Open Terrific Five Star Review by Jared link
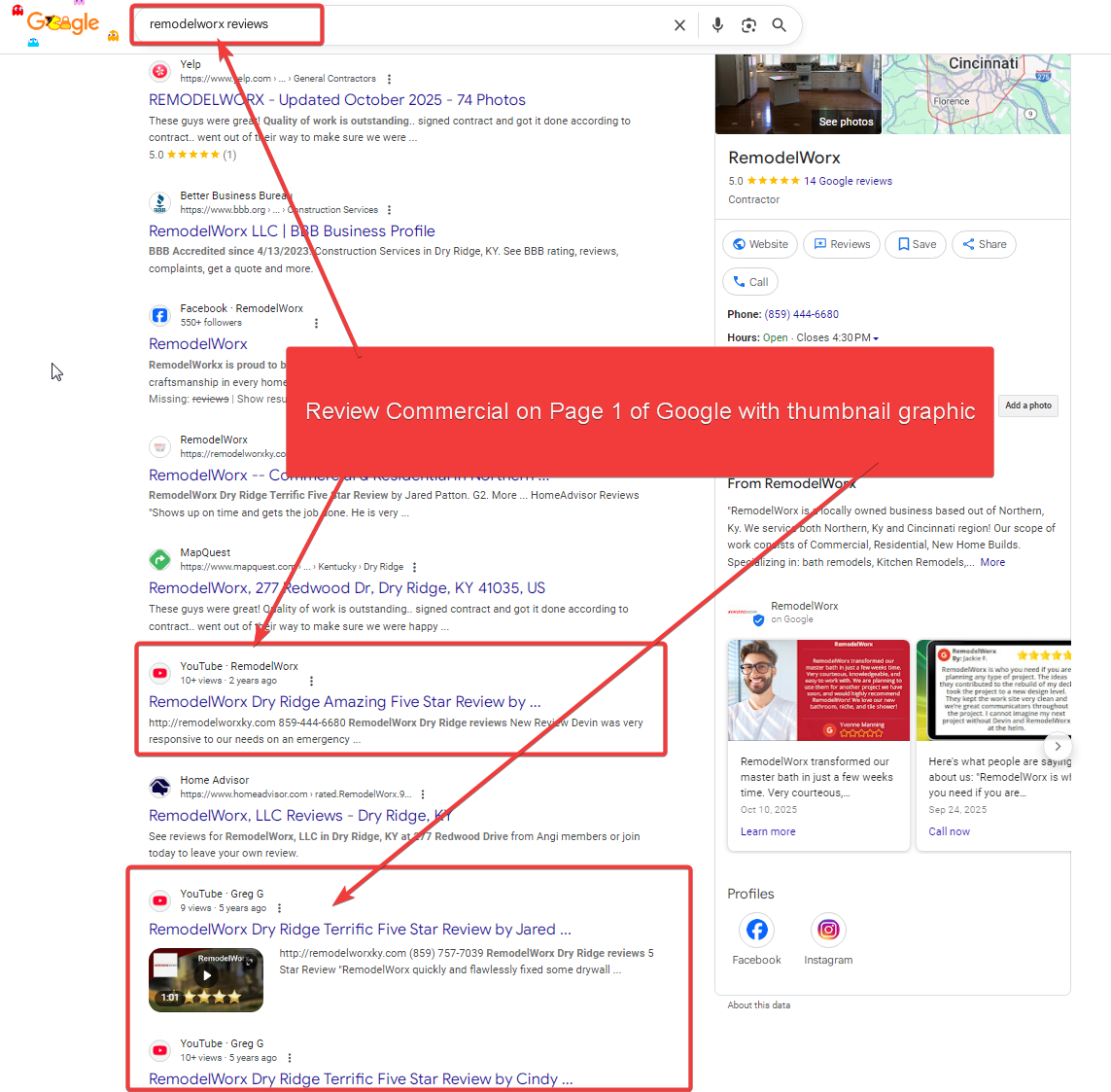Viewport: 1111px width, 1092px height. (360, 929)
